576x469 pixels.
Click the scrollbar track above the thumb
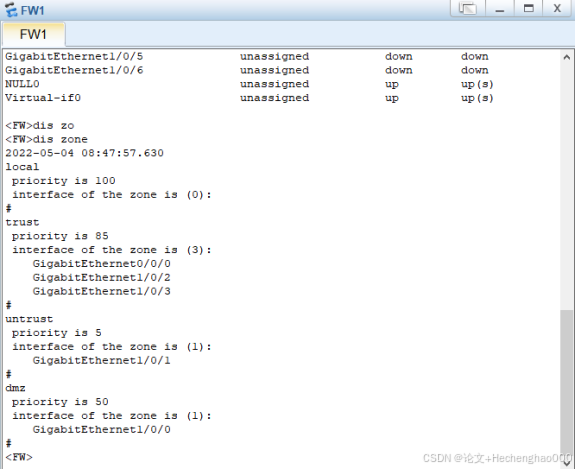[x=567, y=187]
